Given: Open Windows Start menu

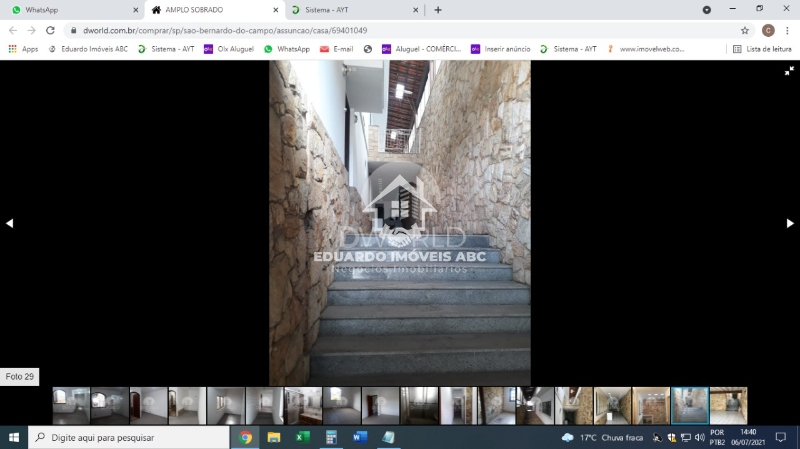Looking at the screenshot, I should click(14, 437).
